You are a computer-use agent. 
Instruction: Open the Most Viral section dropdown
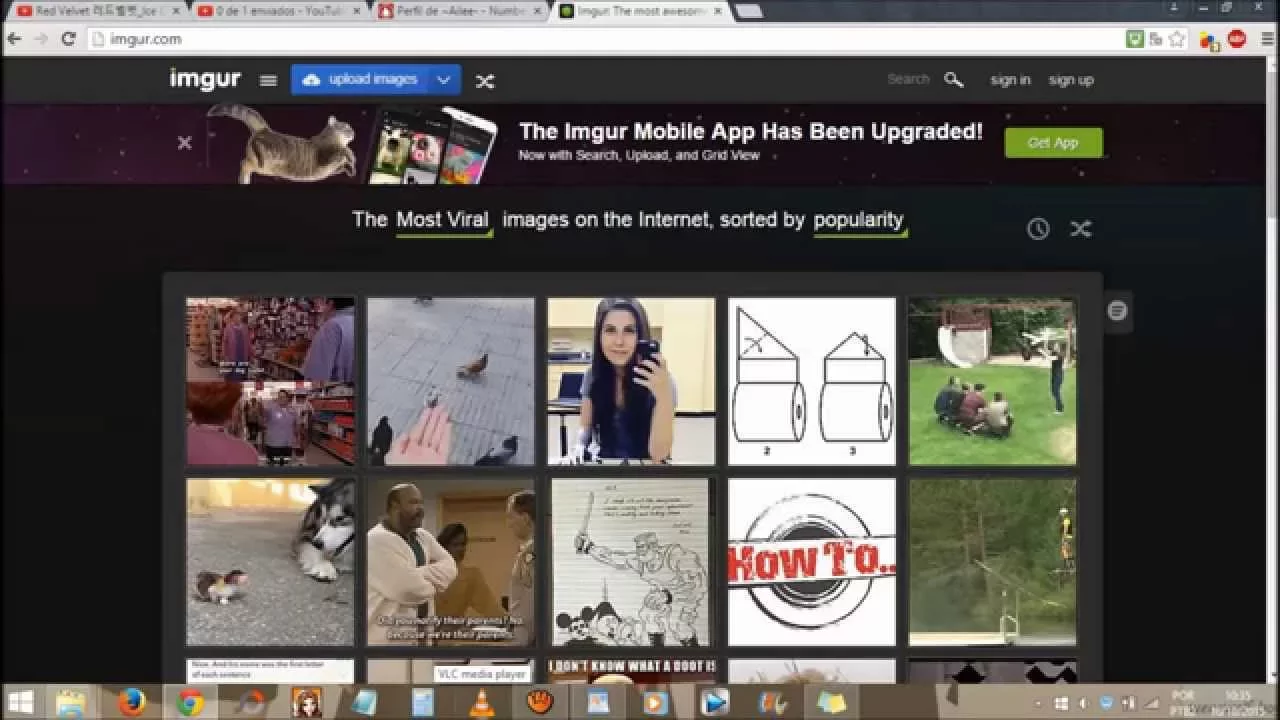[442, 221]
